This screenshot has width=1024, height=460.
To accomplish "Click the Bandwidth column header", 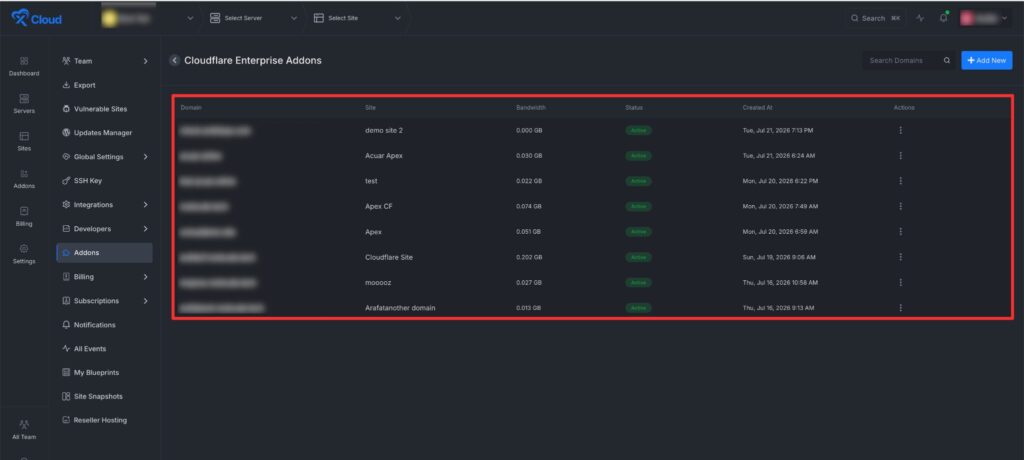I will pyautogui.click(x=530, y=107).
